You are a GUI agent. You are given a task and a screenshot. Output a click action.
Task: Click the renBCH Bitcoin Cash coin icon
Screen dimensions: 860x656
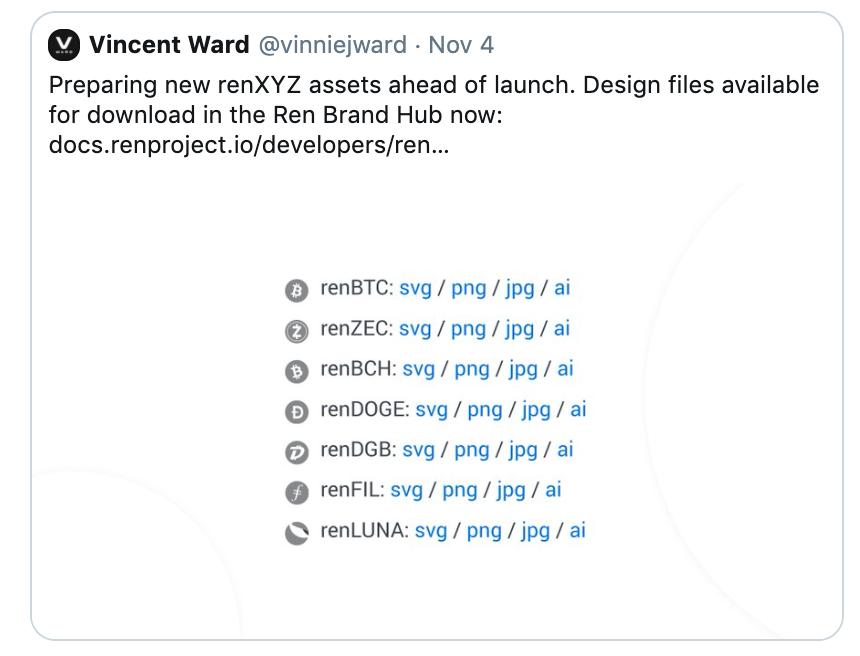[x=297, y=372]
